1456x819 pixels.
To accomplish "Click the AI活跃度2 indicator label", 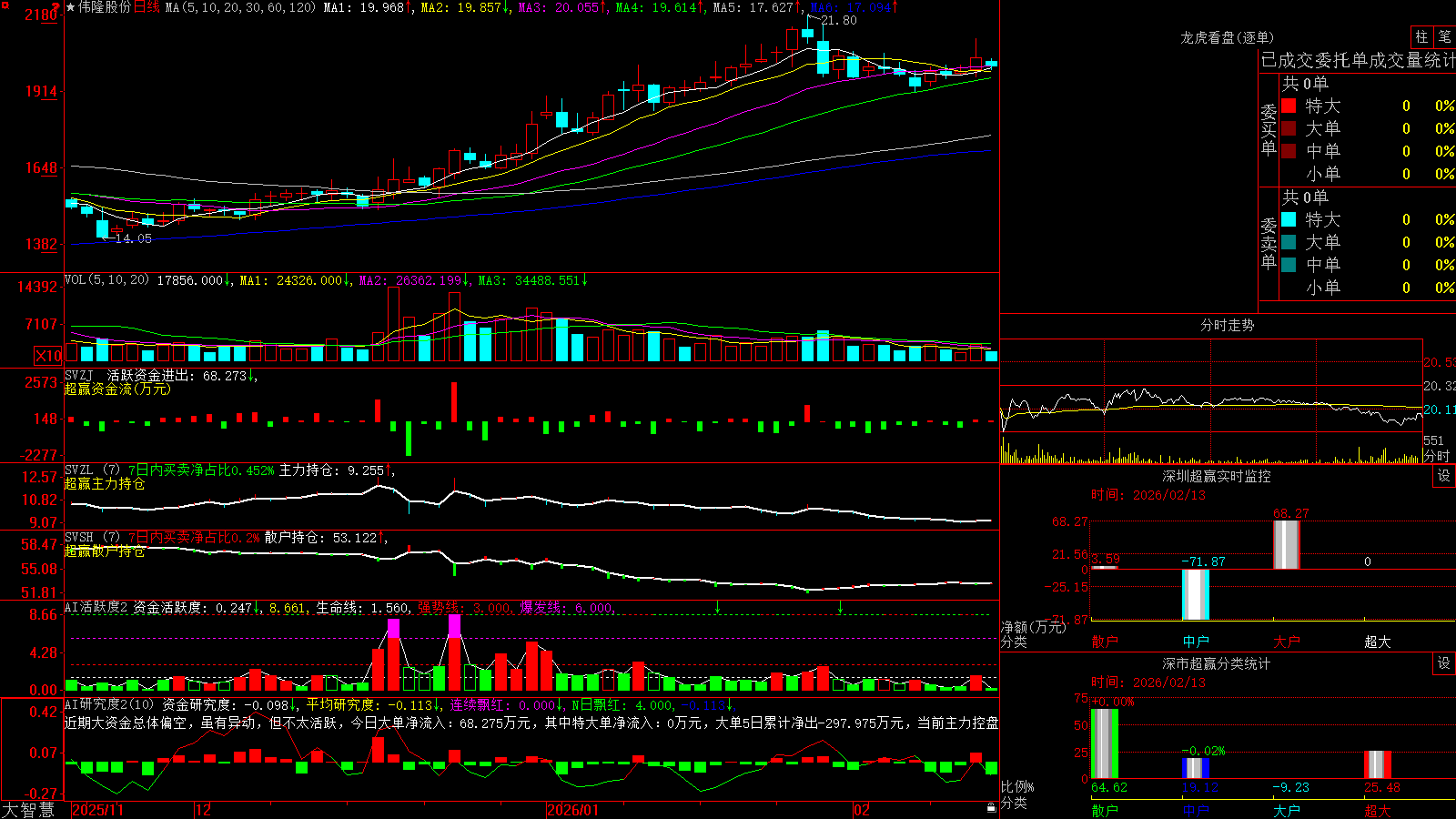I will click(96, 607).
